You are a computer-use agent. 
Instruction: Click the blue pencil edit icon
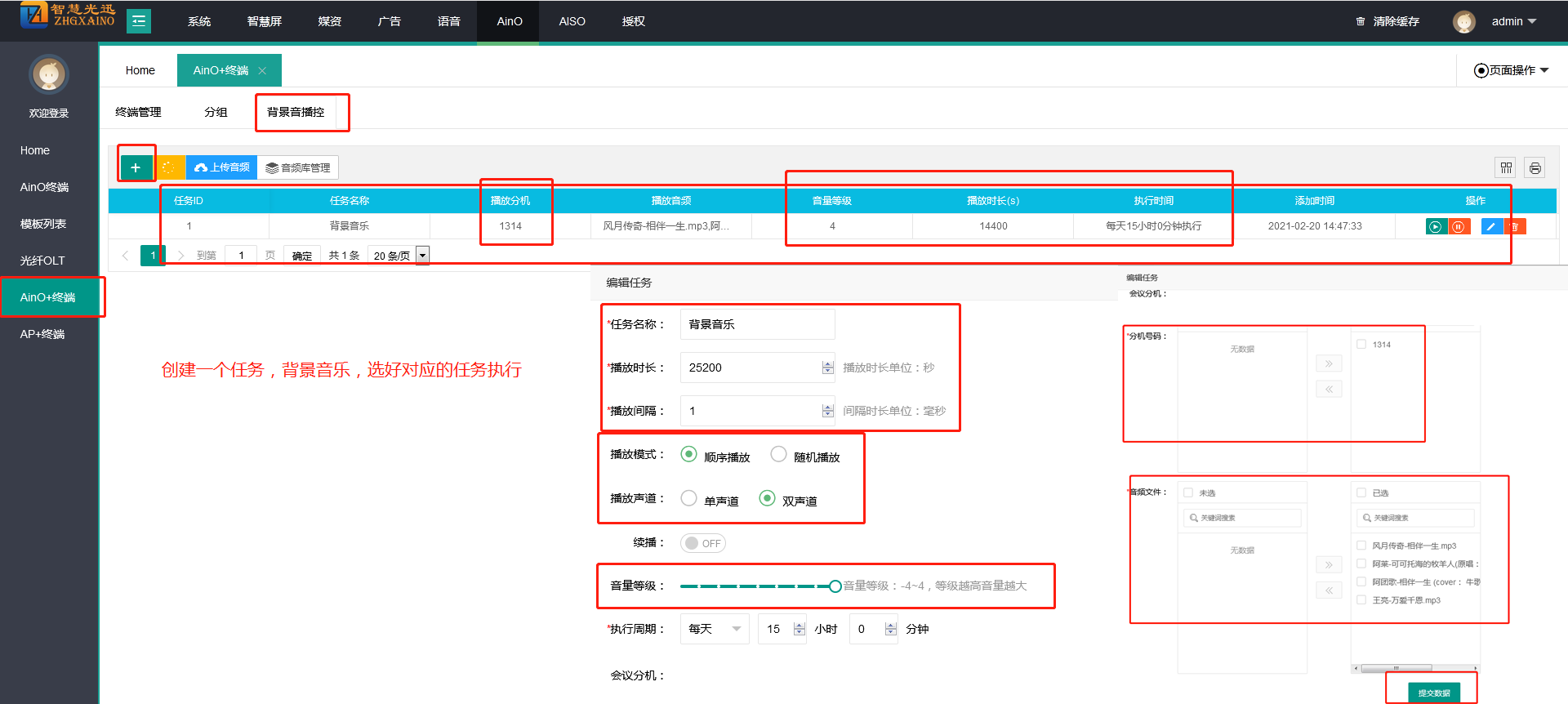point(1490,226)
